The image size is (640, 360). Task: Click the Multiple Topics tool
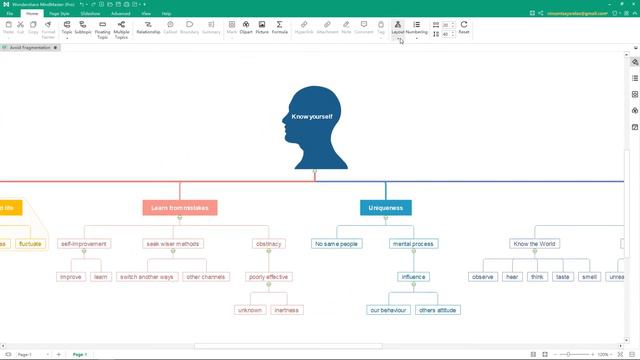click(121, 30)
